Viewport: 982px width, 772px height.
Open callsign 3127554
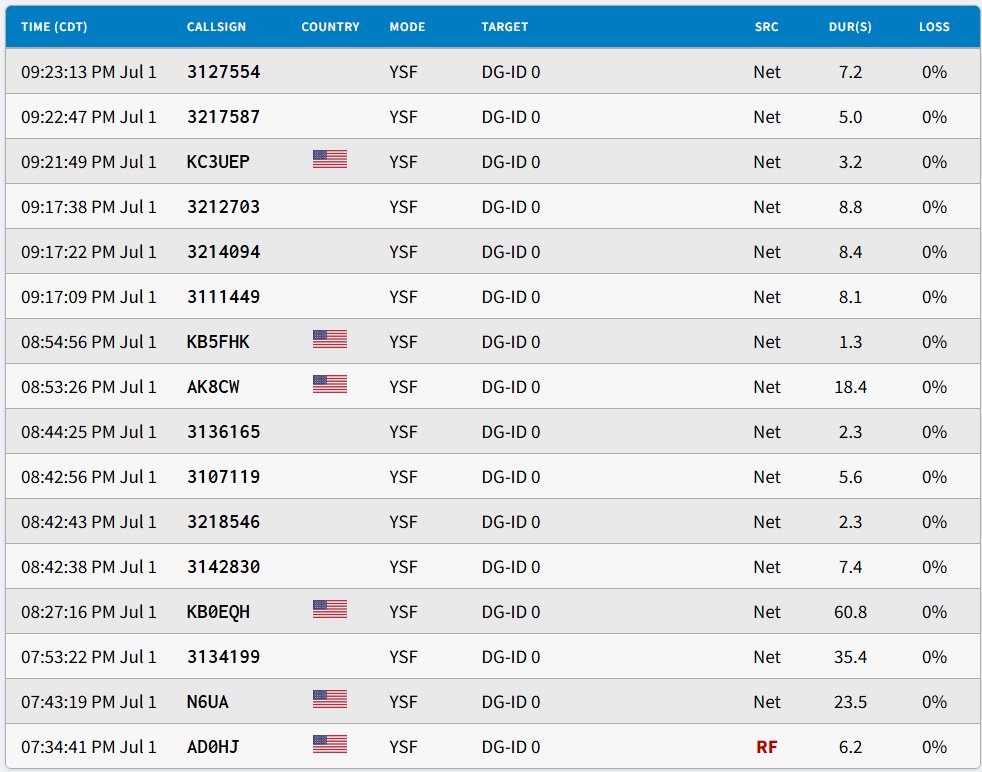(224, 72)
